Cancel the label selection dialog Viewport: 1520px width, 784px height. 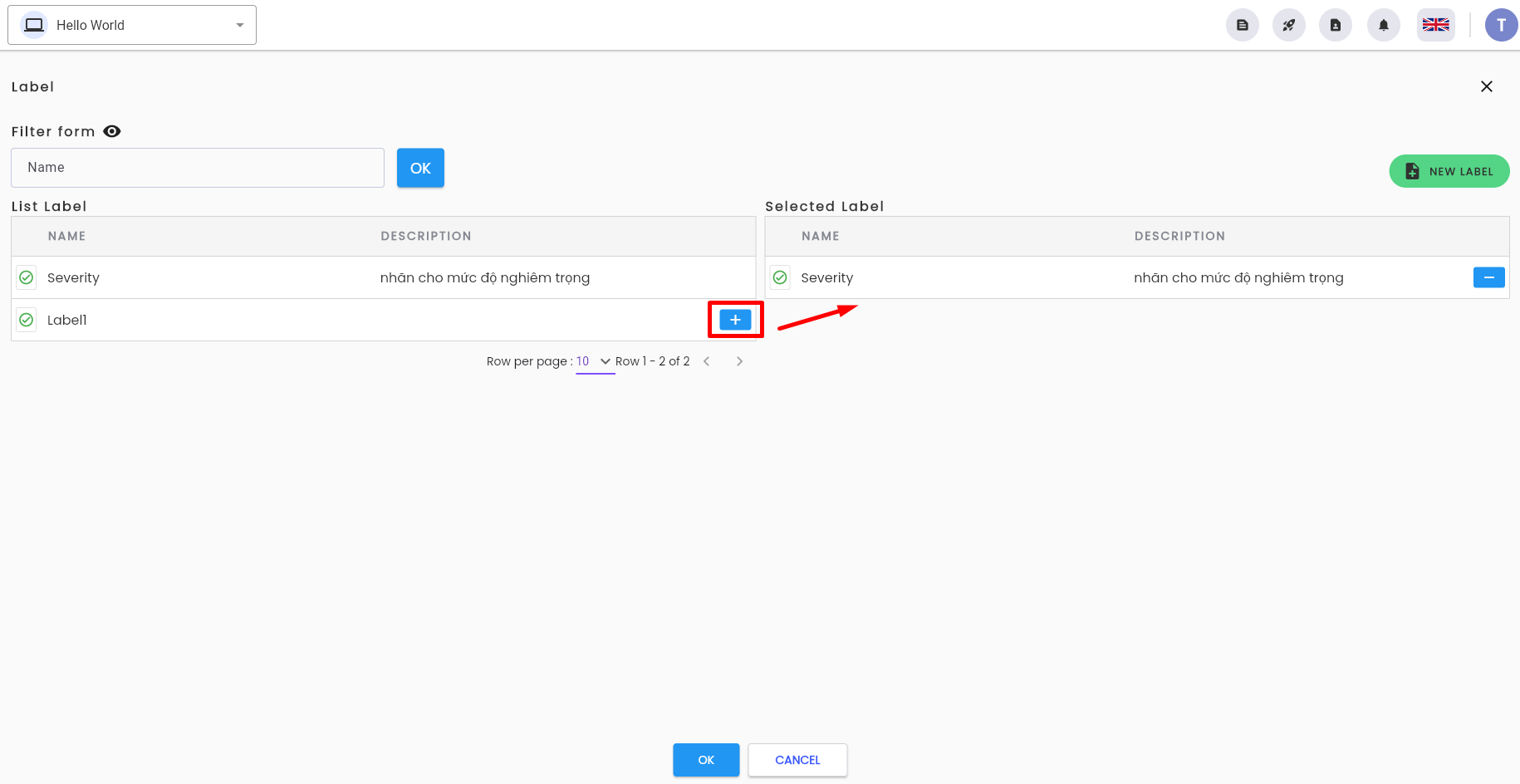point(797,760)
